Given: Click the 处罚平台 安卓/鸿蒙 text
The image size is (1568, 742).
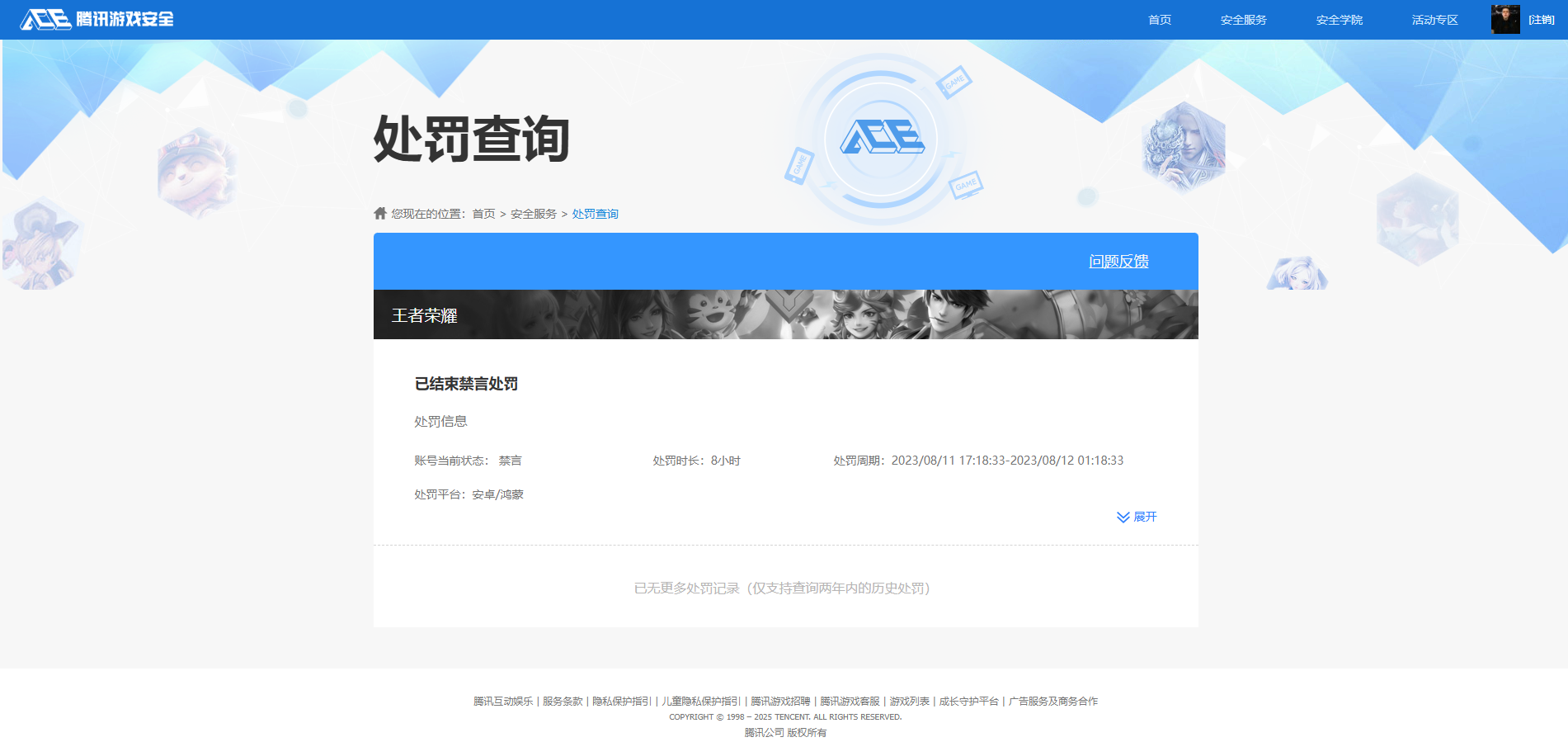Looking at the screenshot, I should pyautogui.click(x=469, y=494).
